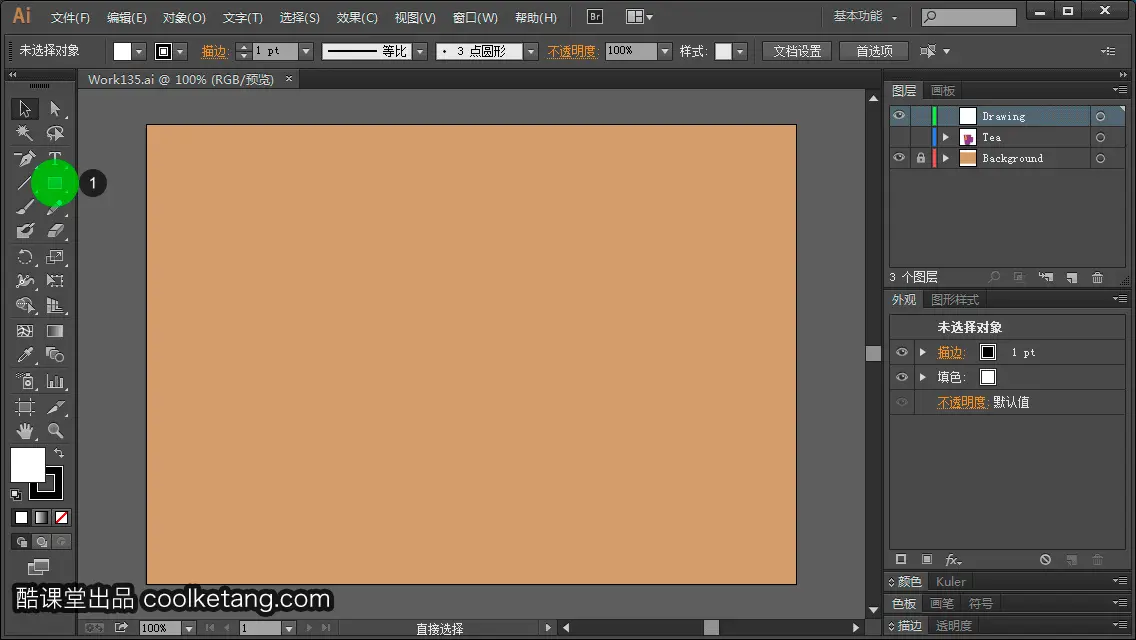Viewport: 1136px width, 640px height.
Task: Expand 填色 row in Appearance panel
Action: tap(923, 377)
